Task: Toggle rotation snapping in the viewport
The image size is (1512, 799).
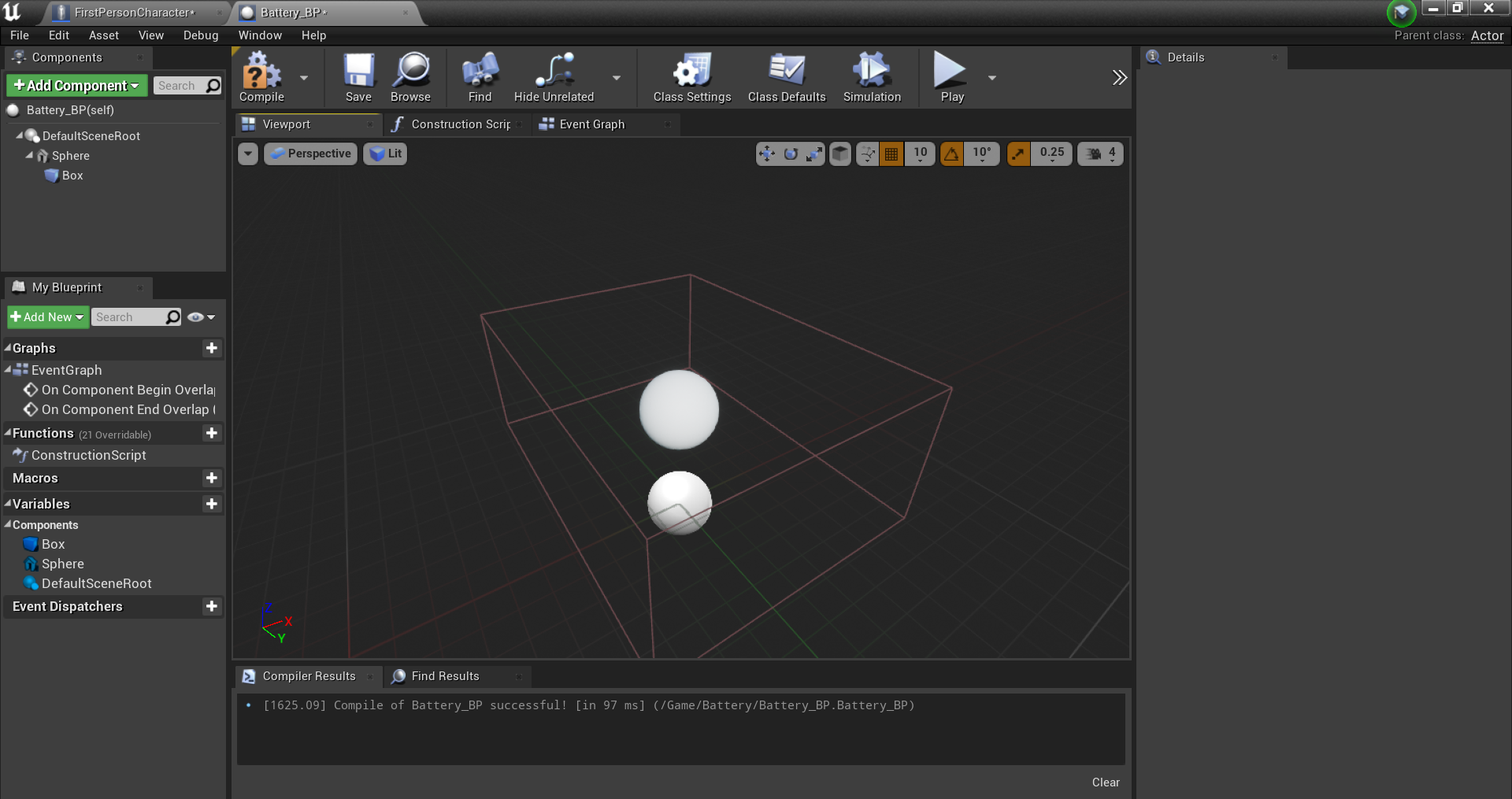Action: [x=951, y=154]
